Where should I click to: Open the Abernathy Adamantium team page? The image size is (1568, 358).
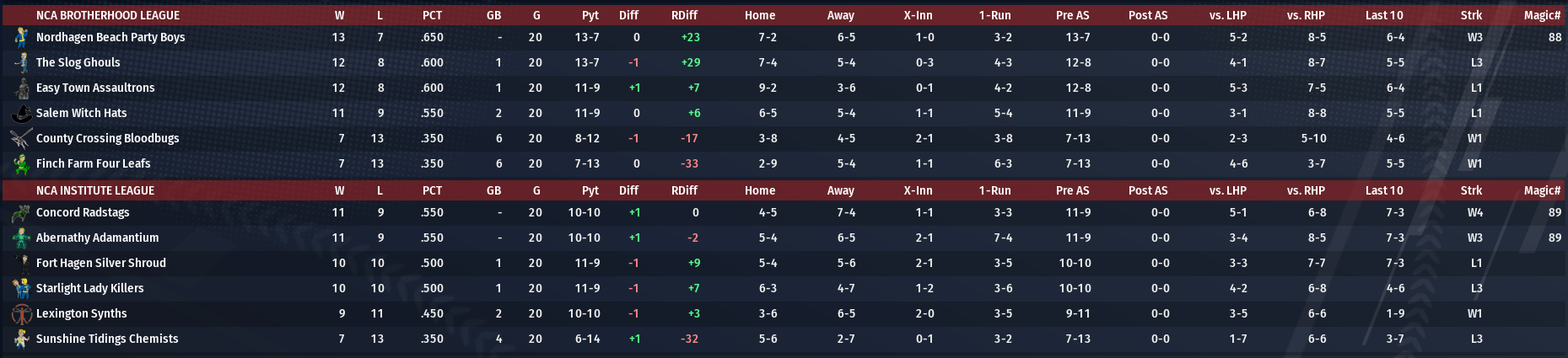97,238
